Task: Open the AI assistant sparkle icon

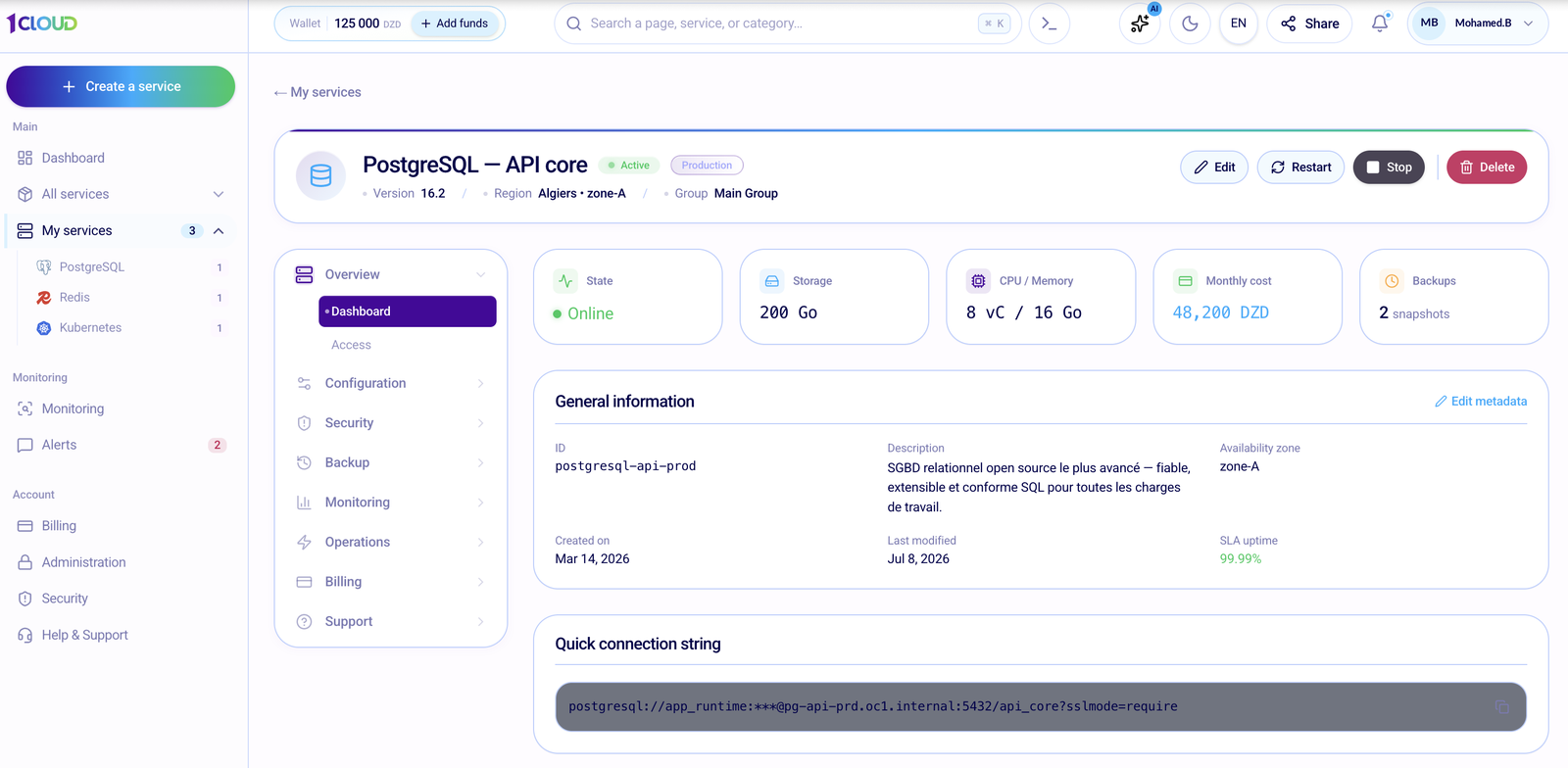Action: pyautogui.click(x=1140, y=24)
